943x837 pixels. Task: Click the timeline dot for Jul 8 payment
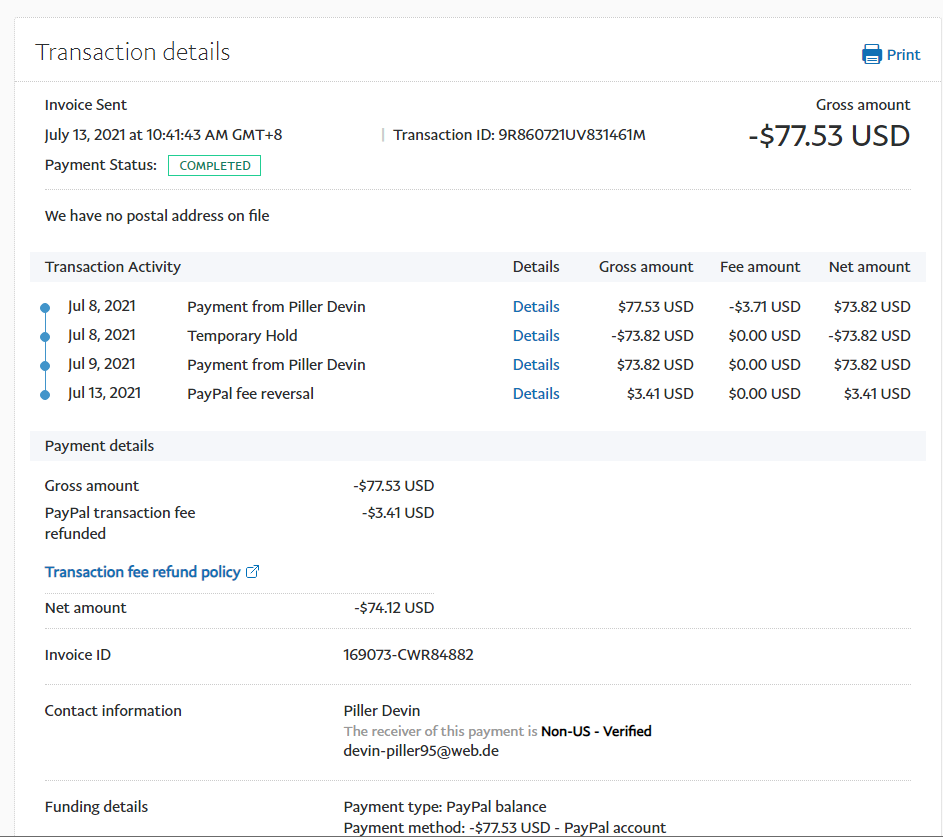[45, 308]
